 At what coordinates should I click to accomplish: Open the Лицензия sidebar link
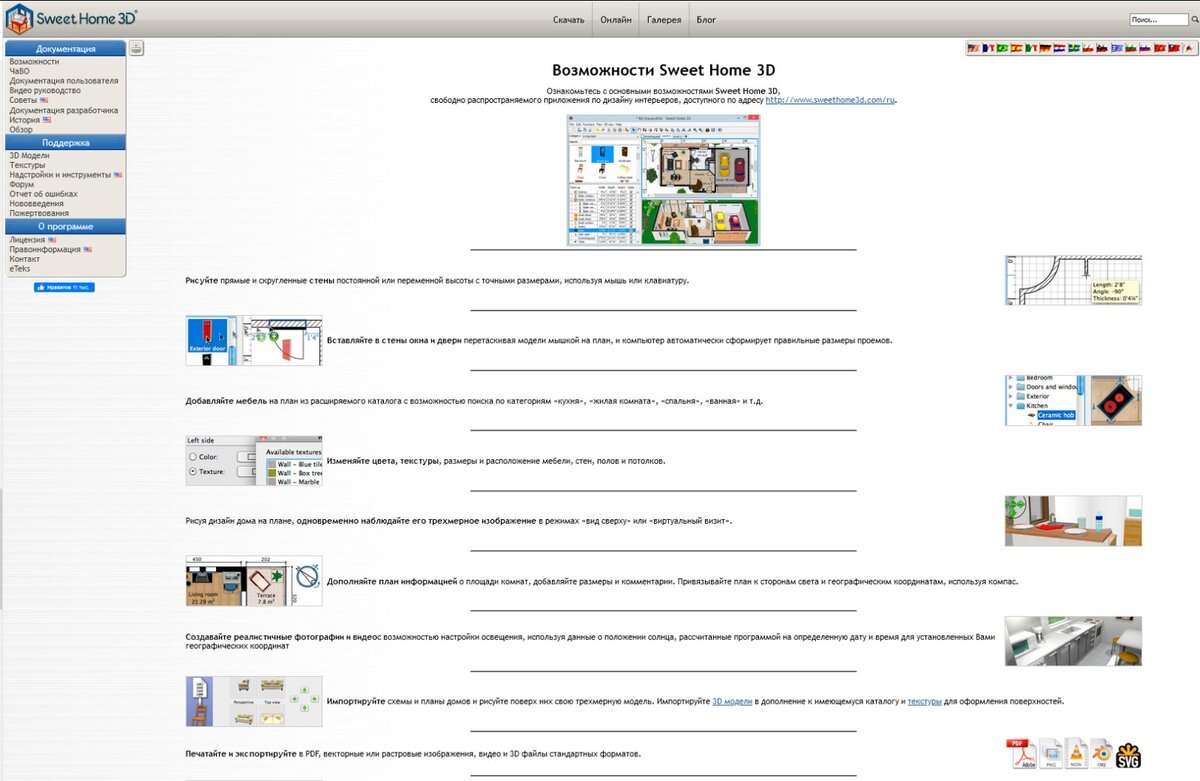tap(27, 240)
